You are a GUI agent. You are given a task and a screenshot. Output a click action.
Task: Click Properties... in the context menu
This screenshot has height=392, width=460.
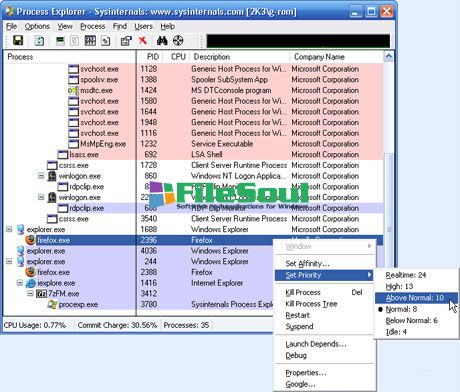[x=306, y=373]
